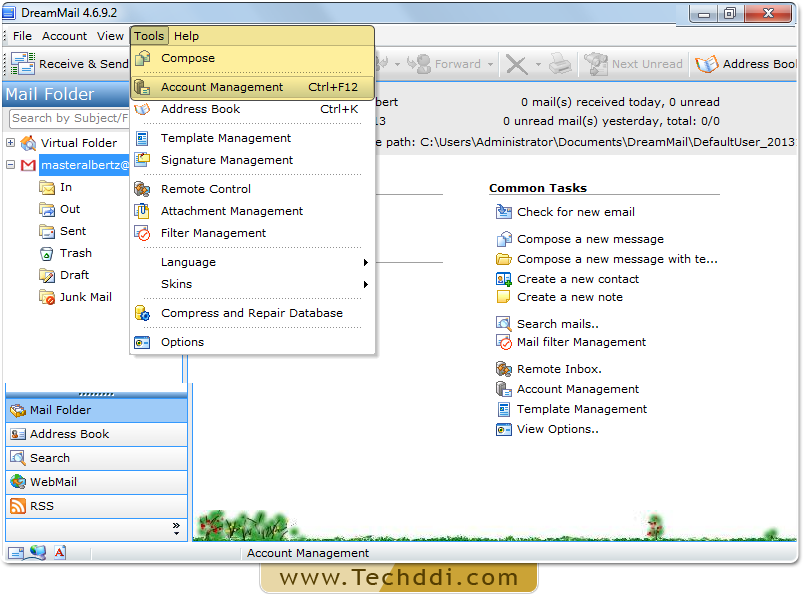
Task: Click the Check for new email icon
Action: coord(504,212)
